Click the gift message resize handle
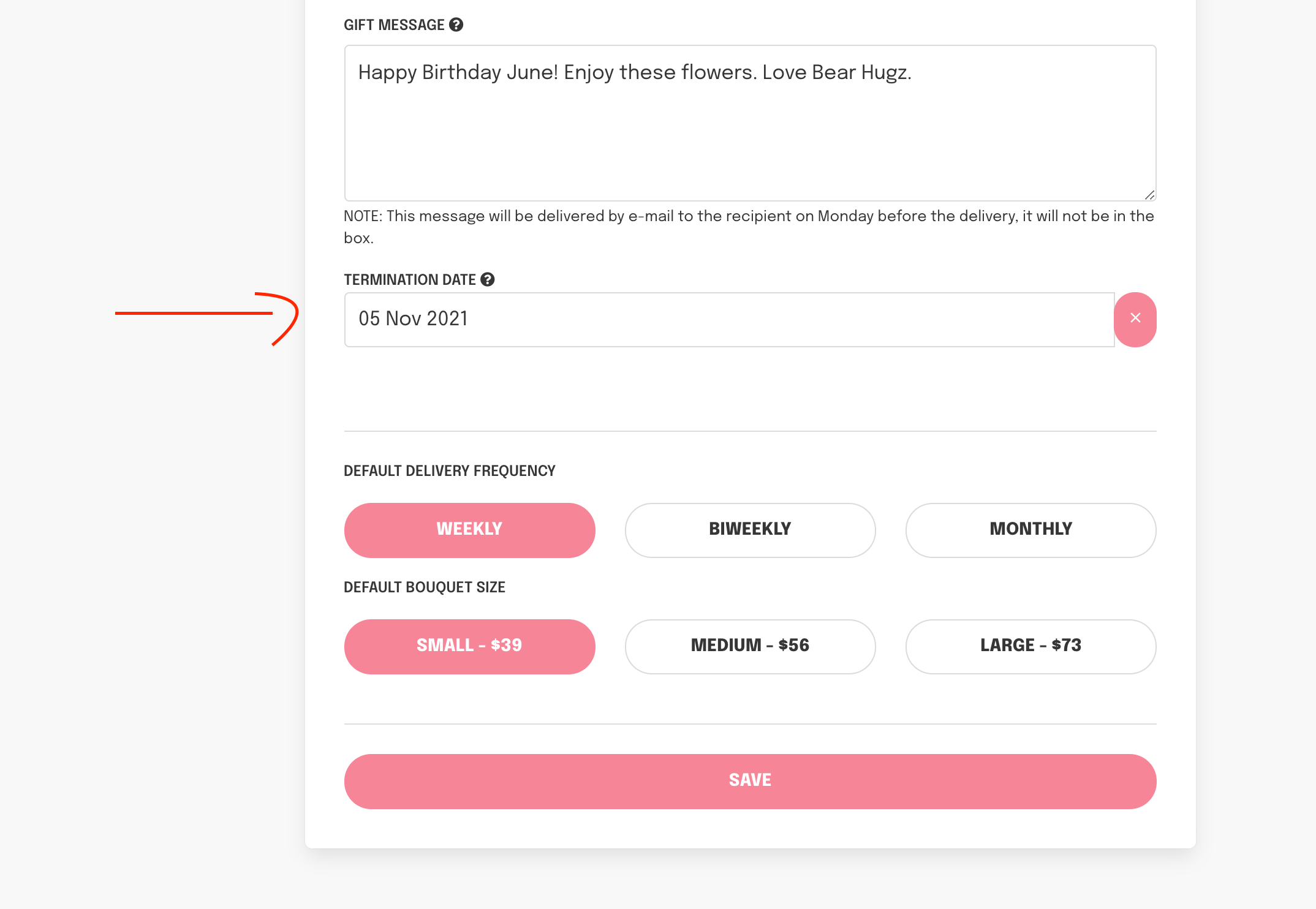Viewport: 1316px width, 909px height. [x=1149, y=195]
